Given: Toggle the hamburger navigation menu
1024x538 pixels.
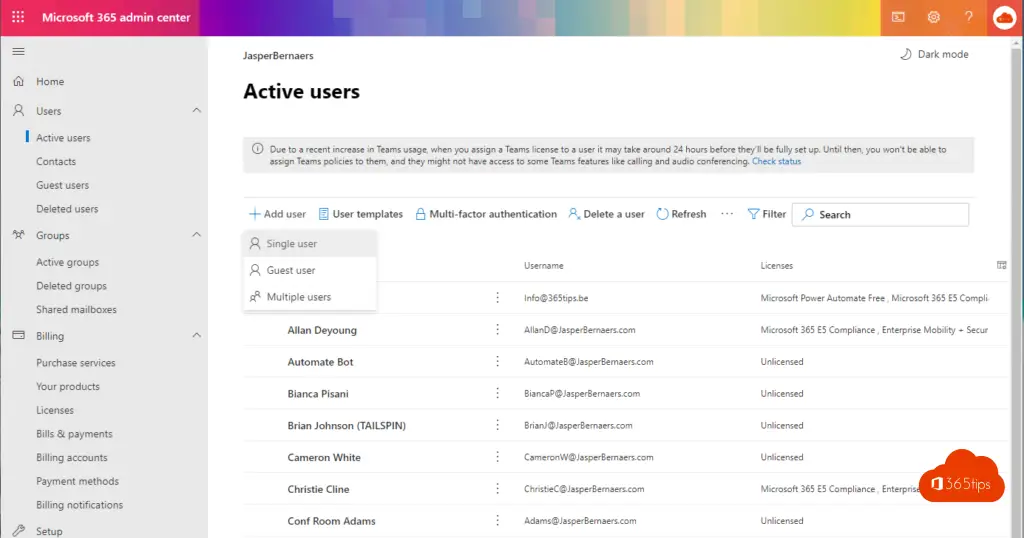Looking at the screenshot, I should click(18, 52).
